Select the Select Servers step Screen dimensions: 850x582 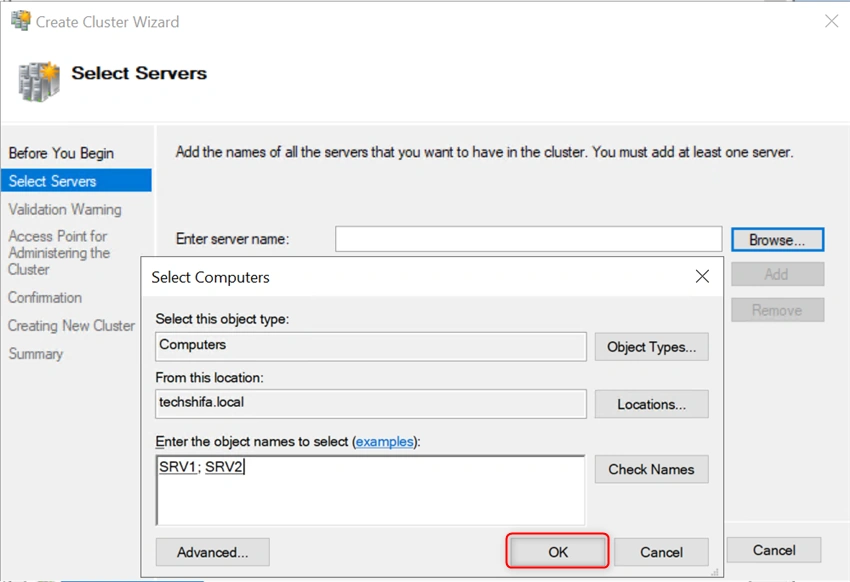pyautogui.click(x=76, y=180)
